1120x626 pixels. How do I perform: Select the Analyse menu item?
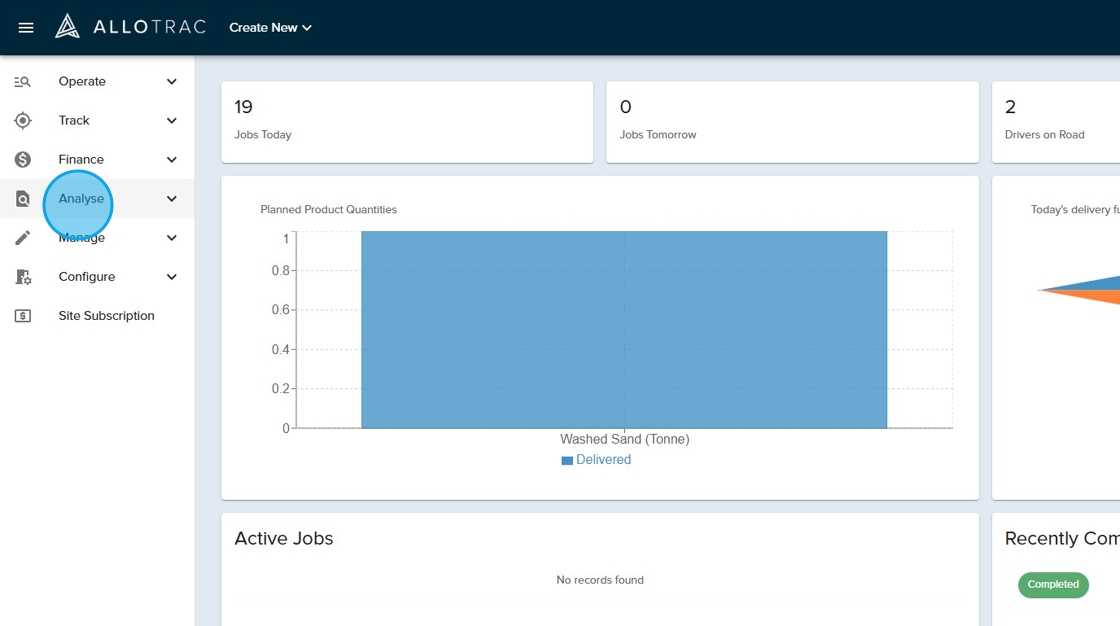click(x=81, y=199)
